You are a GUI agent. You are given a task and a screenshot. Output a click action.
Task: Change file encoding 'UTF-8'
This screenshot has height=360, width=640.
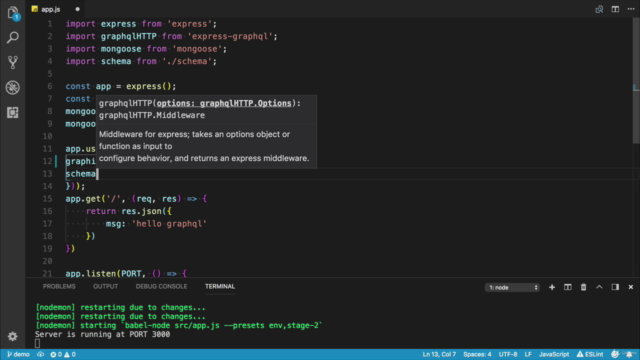508,354
